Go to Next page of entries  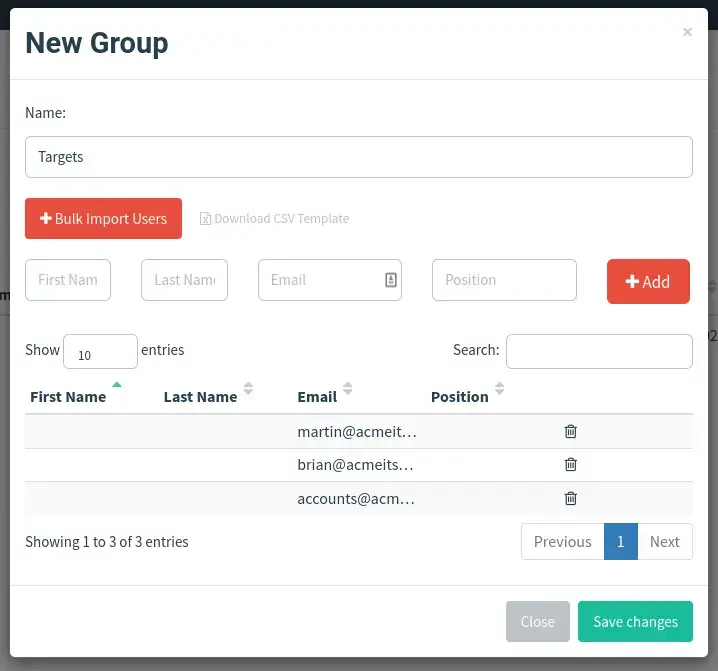[x=664, y=541]
